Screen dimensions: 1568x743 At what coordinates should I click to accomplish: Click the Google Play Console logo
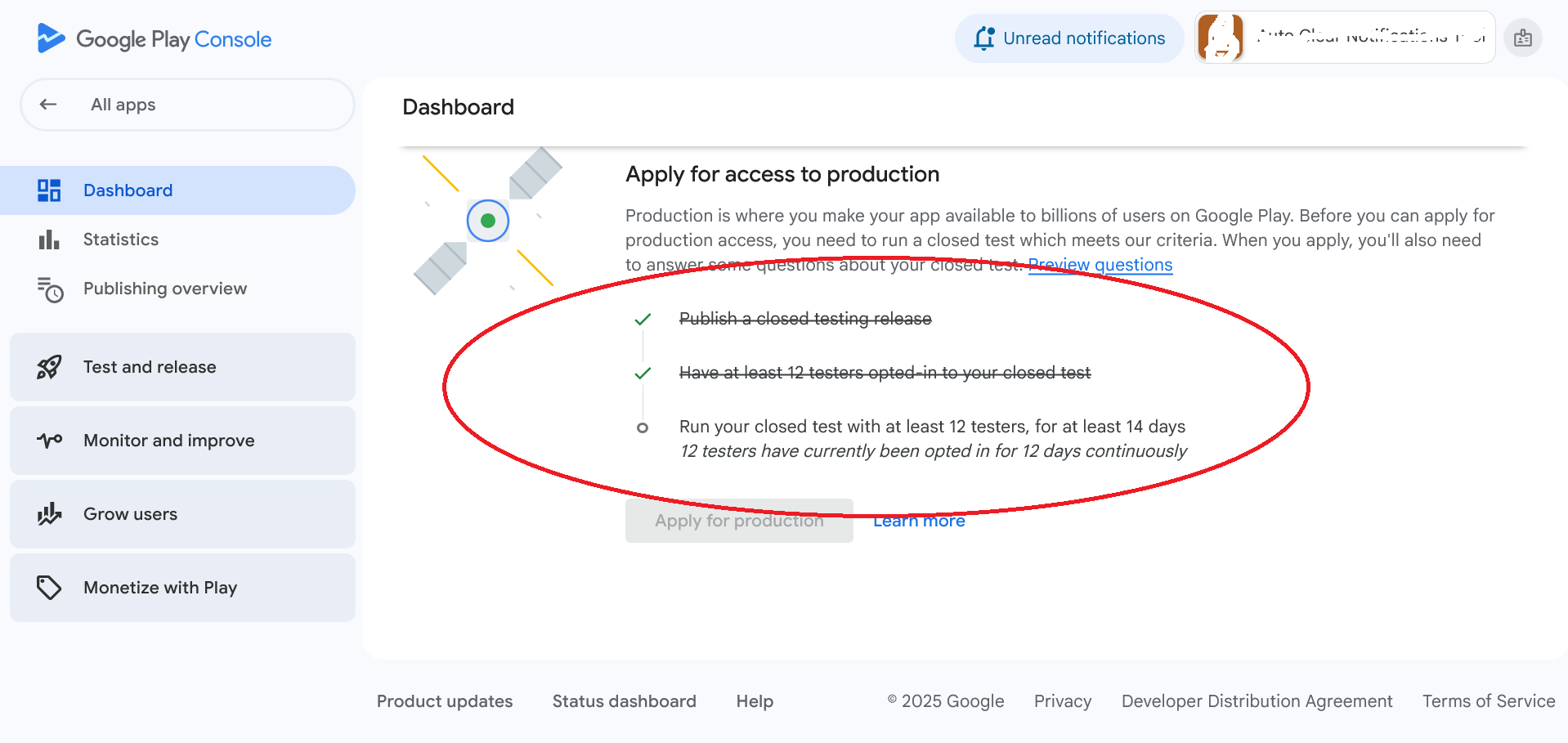(155, 38)
